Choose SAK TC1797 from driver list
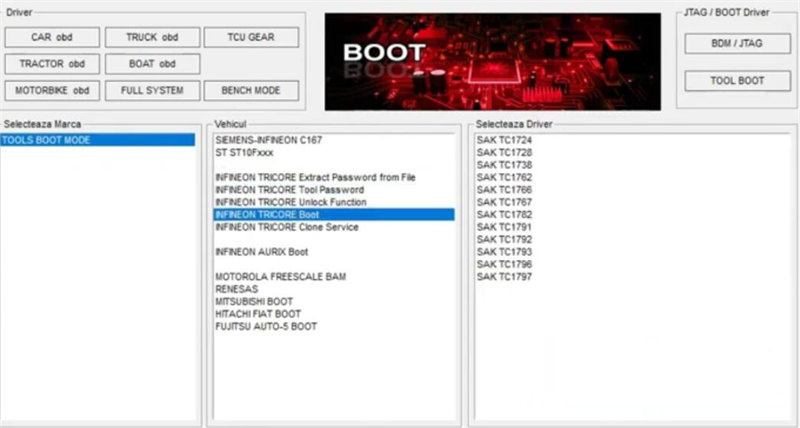800x428 pixels. point(504,276)
